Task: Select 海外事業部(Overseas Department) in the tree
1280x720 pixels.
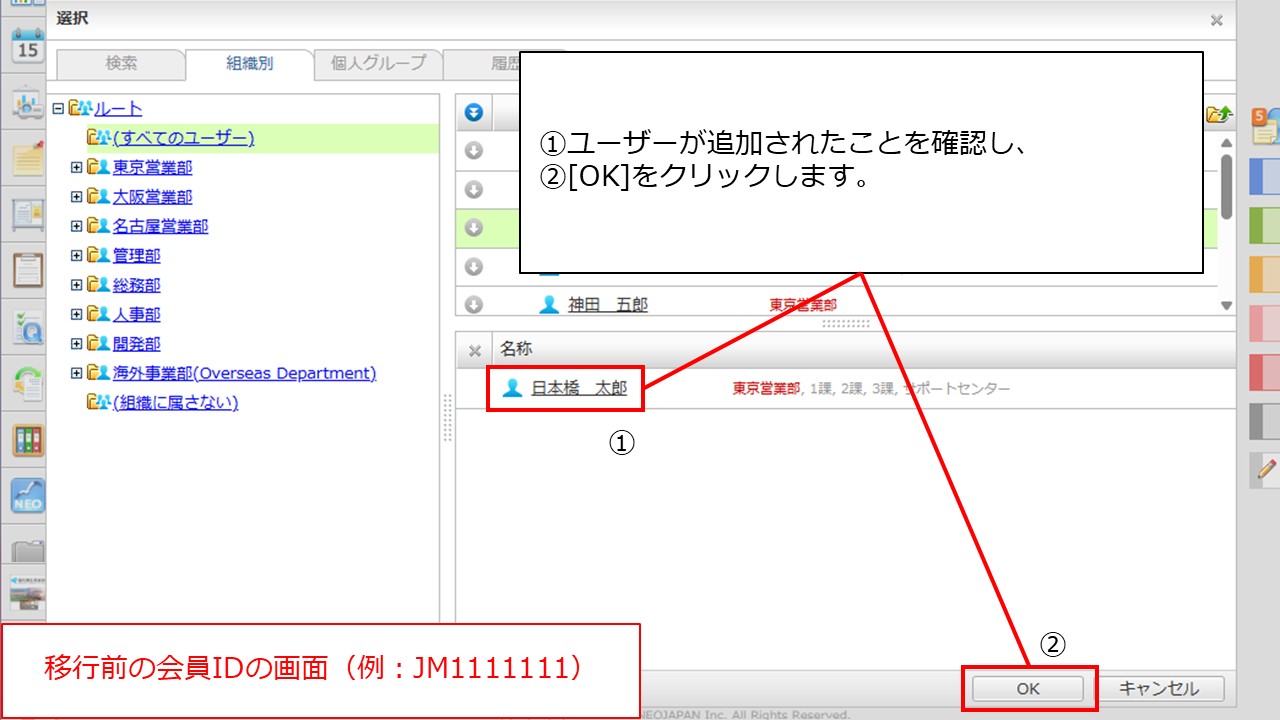Action: [245, 373]
